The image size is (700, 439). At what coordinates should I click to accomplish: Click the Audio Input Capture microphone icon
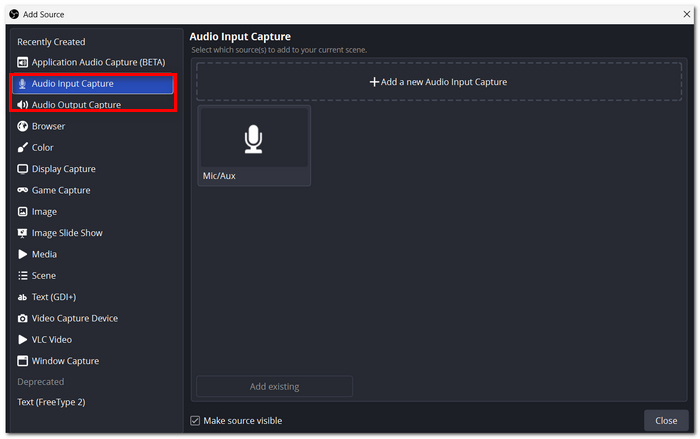click(22, 84)
